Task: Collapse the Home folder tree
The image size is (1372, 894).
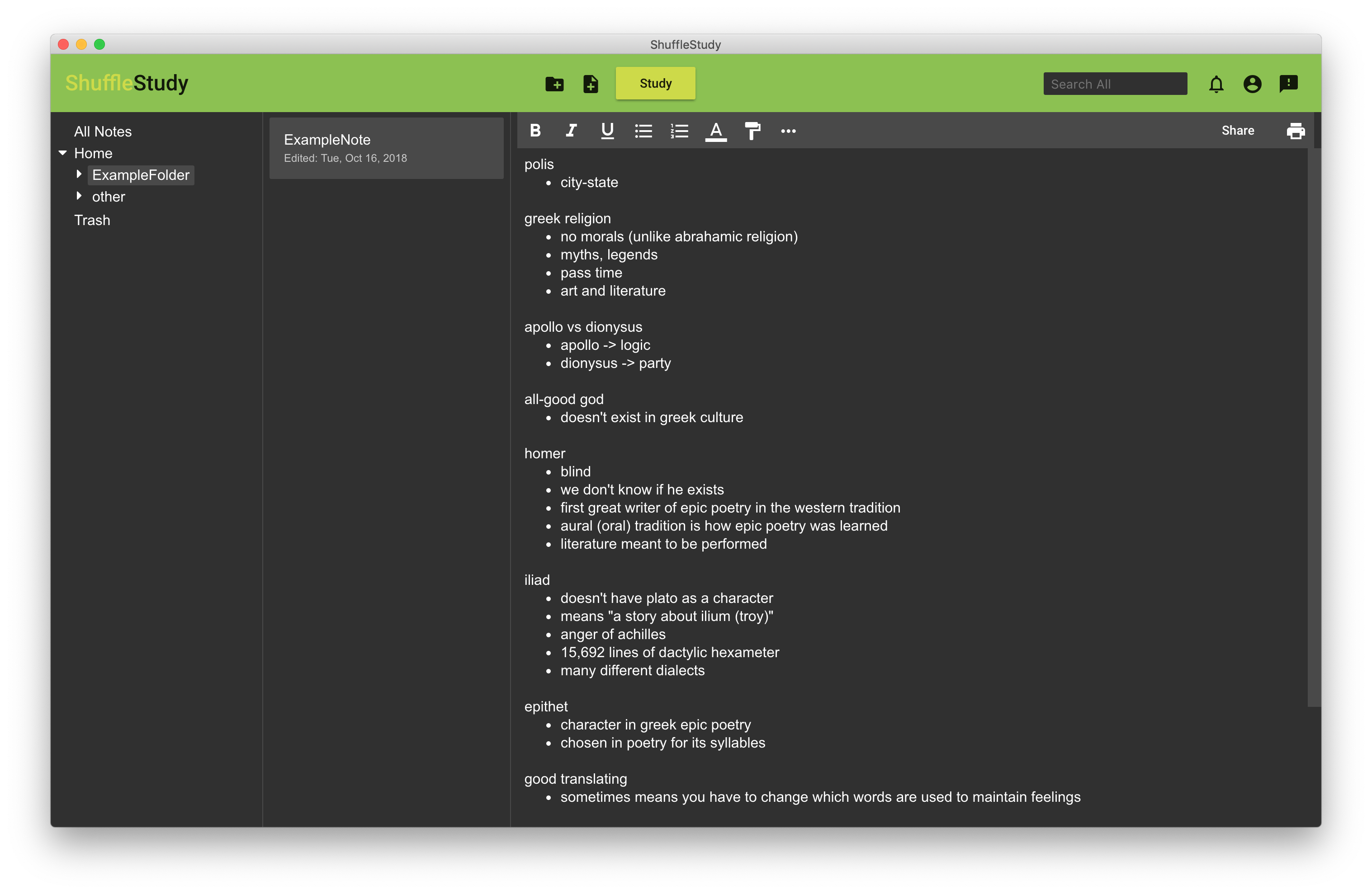Action: (63, 153)
